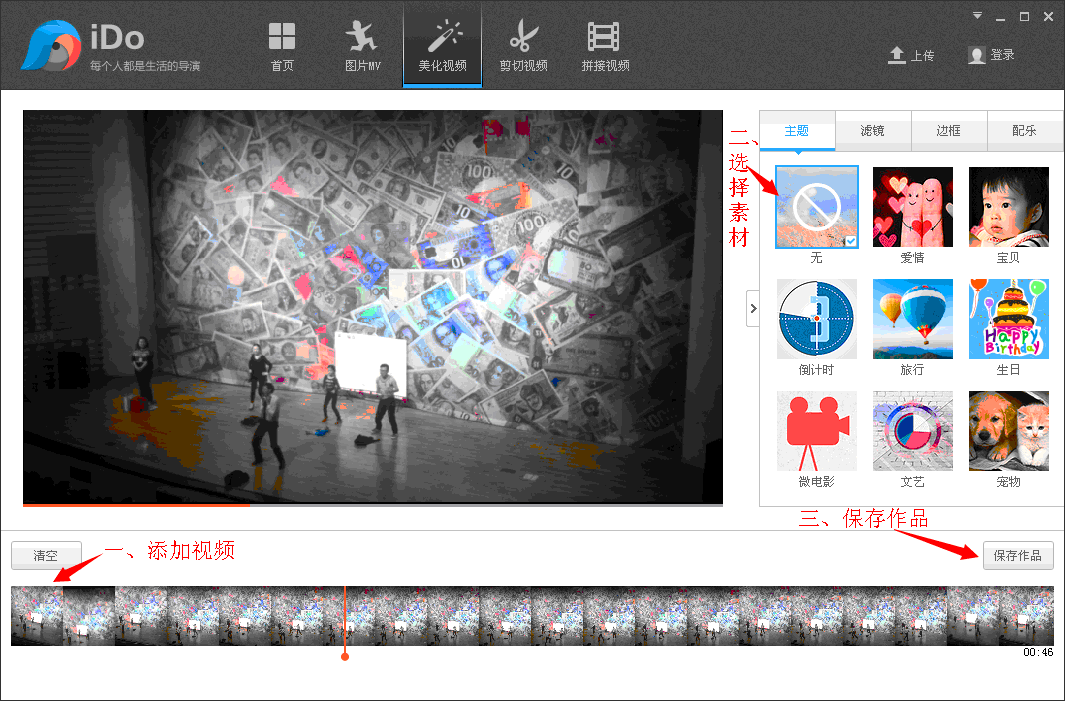Select the 爱情 theme thumbnail
Image resolution: width=1065 pixels, height=701 pixels.
[912, 206]
